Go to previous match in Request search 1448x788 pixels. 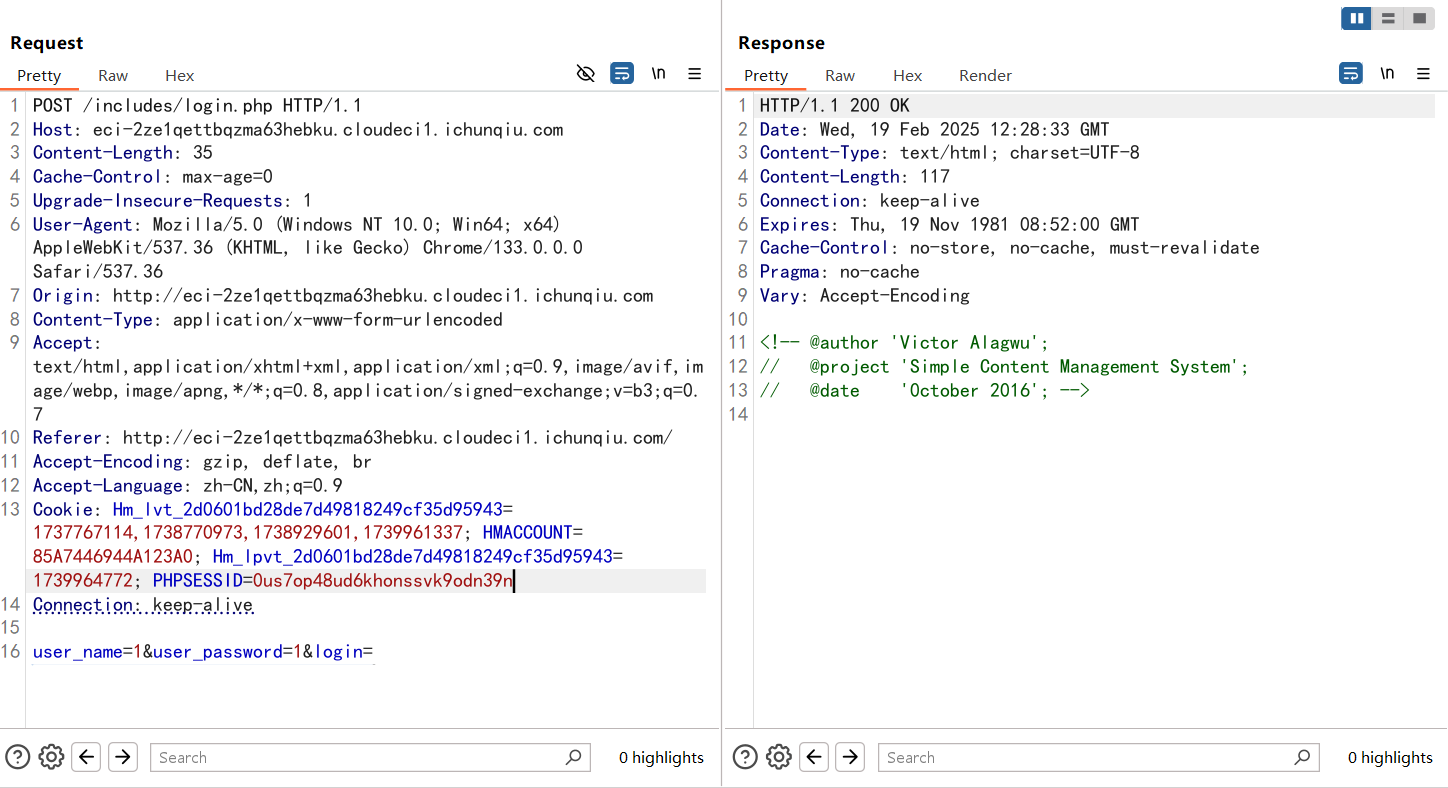tap(87, 757)
